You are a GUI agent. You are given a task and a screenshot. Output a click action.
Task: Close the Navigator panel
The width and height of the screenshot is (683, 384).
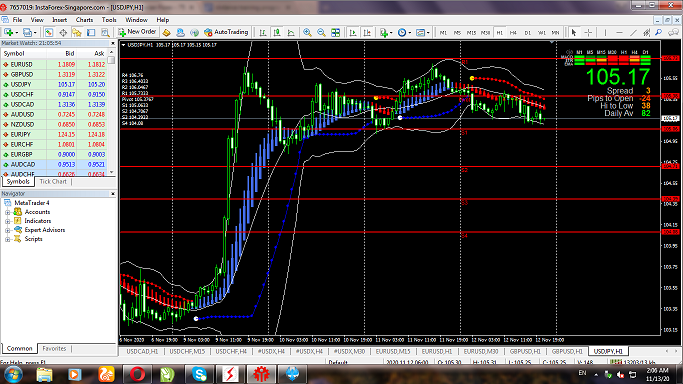(113, 194)
